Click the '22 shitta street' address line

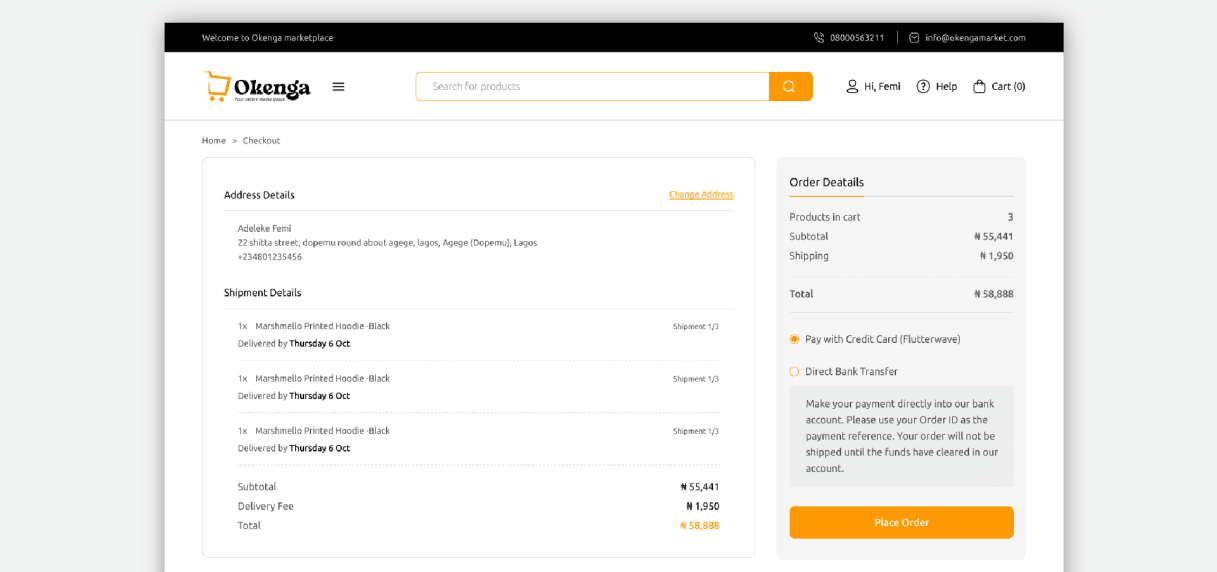point(387,243)
